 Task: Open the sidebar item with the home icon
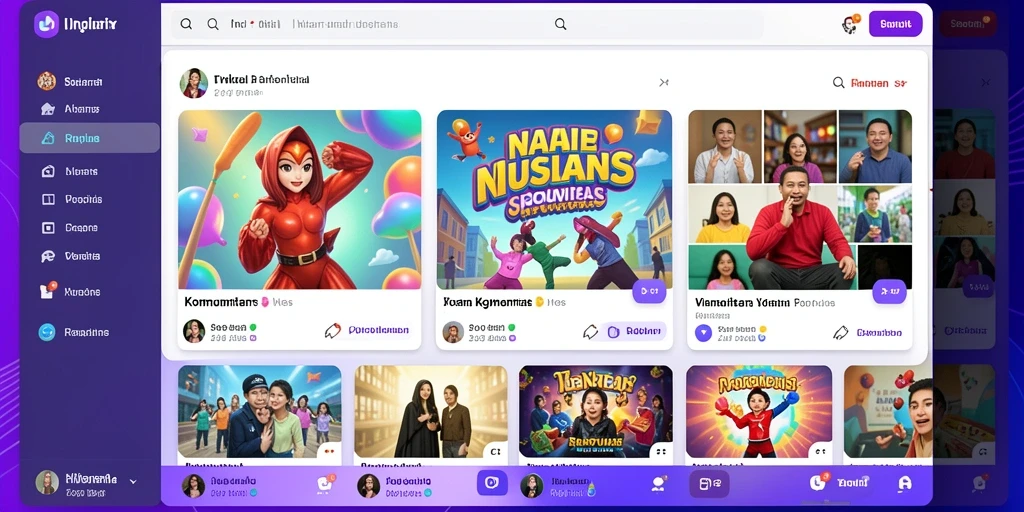click(x=70, y=109)
